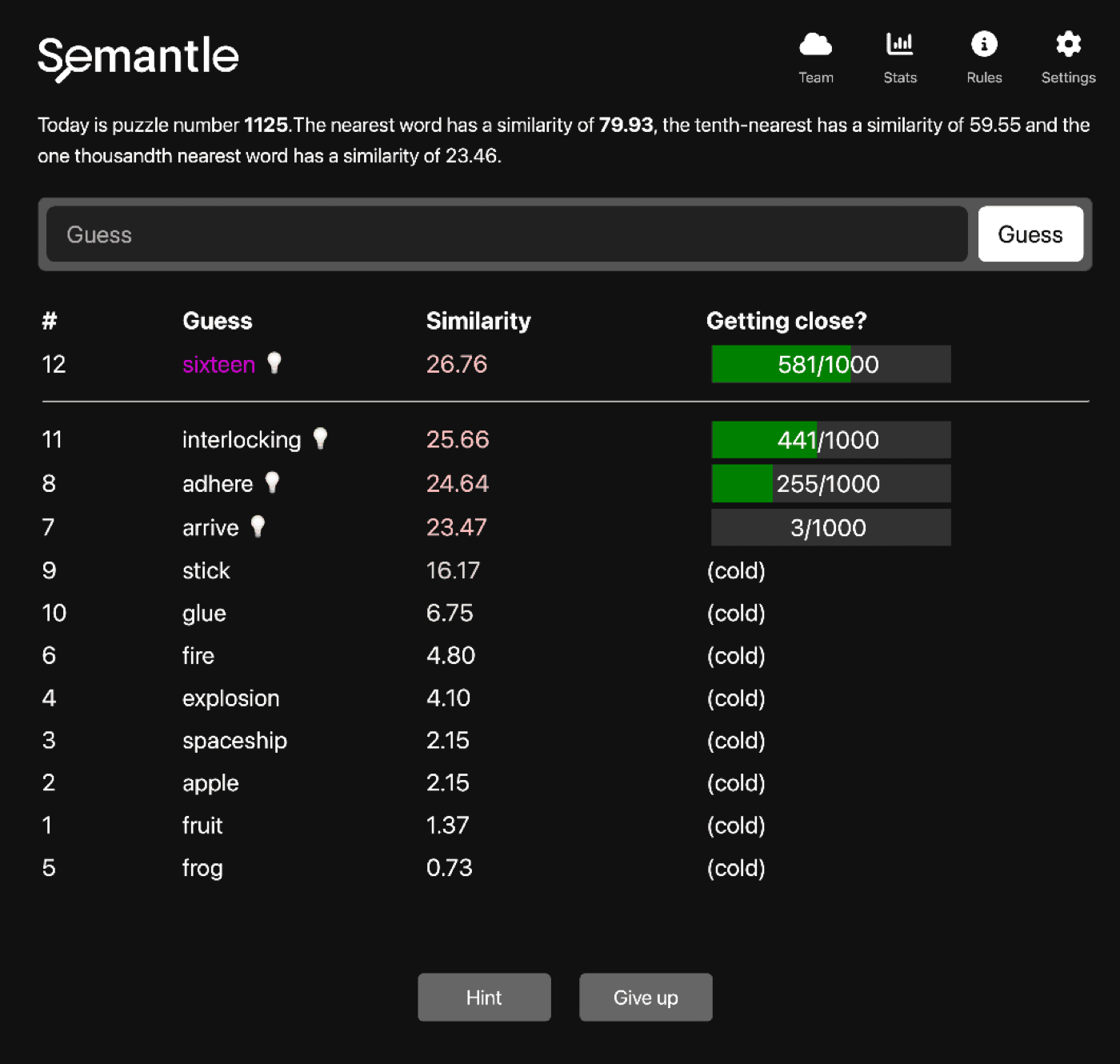This screenshot has width=1120, height=1064.
Task: Click the Give up button
Action: click(645, 997)
